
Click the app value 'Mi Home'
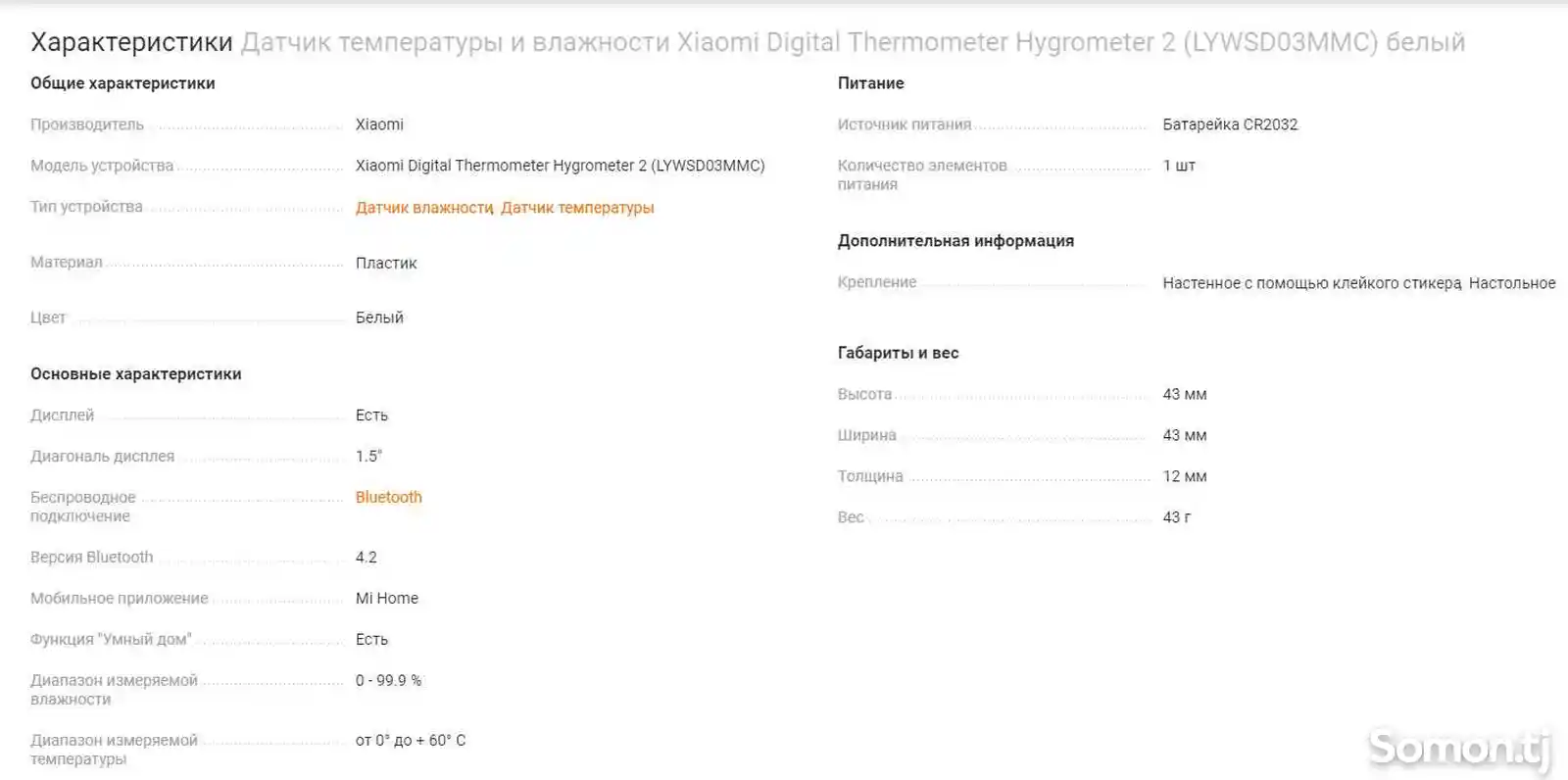(x=387, y=599)
